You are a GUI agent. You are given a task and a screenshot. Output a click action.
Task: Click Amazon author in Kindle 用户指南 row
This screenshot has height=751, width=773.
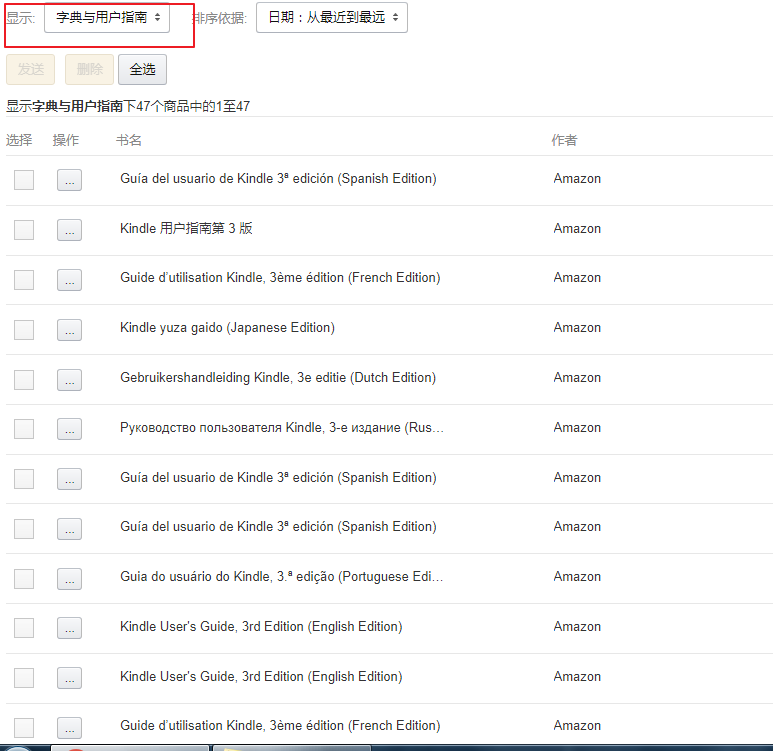tap(577, 228)
